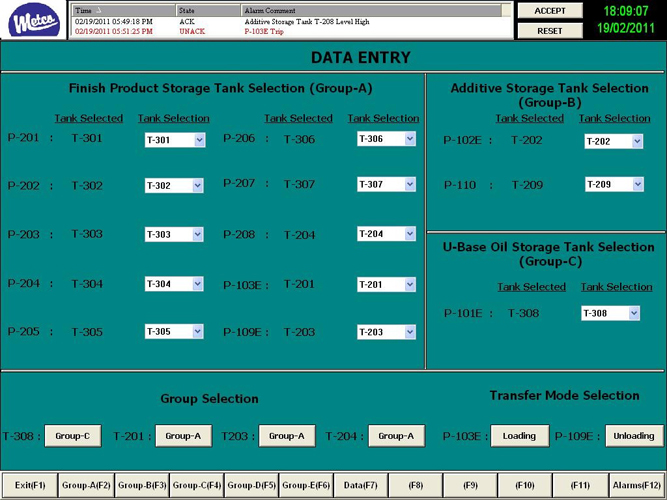Viewport: 667px width, 500px height.
Task: Expand the P-208 T-204 dropdown
Action: [386, 234]
